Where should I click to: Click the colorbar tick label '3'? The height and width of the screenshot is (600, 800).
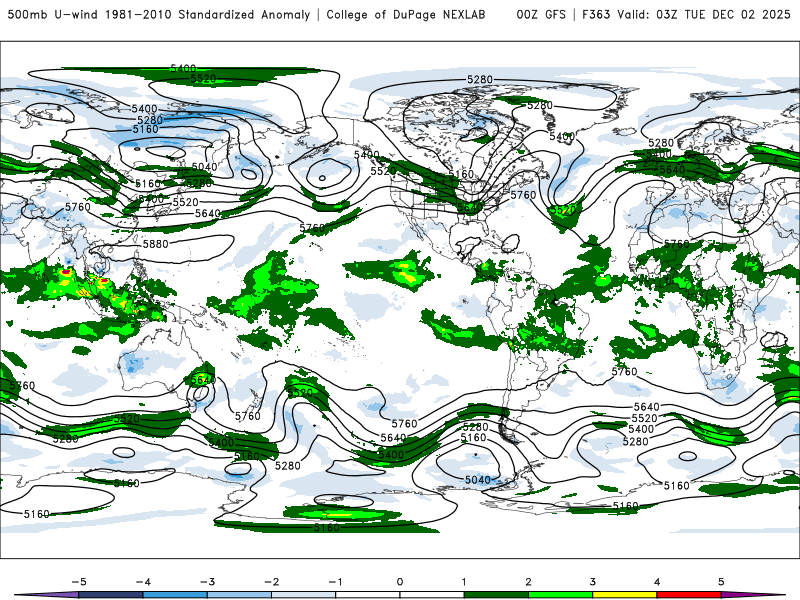pyautogui.click(x=593, y=582)
